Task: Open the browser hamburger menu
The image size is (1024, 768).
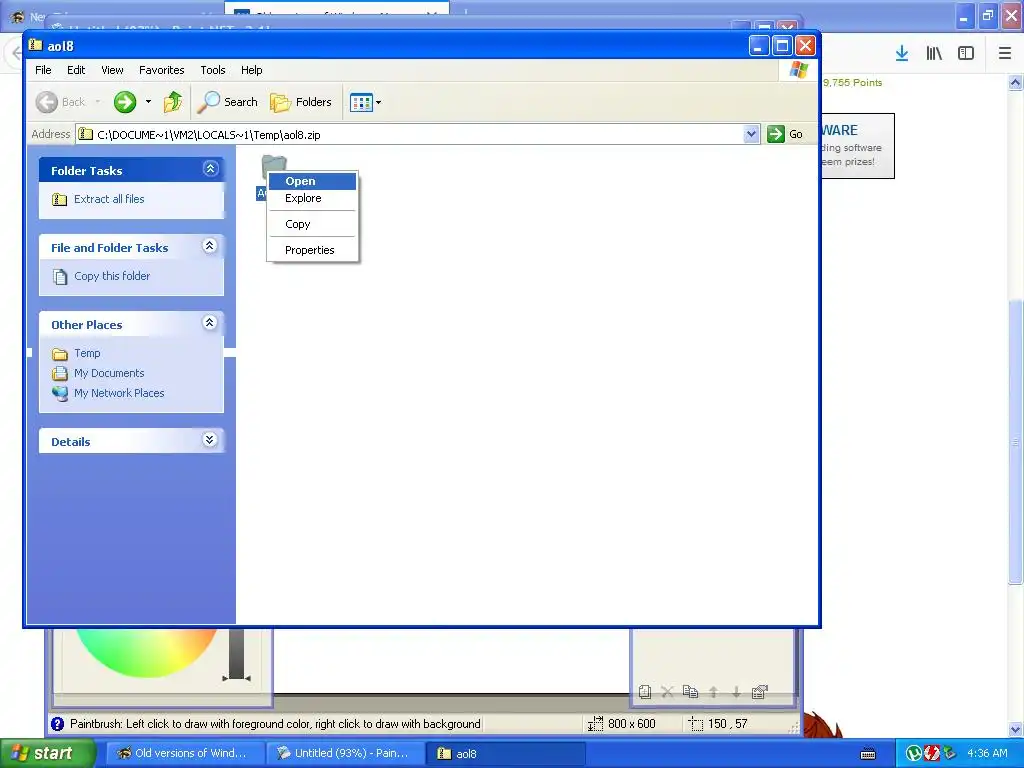Action: 1005,53
